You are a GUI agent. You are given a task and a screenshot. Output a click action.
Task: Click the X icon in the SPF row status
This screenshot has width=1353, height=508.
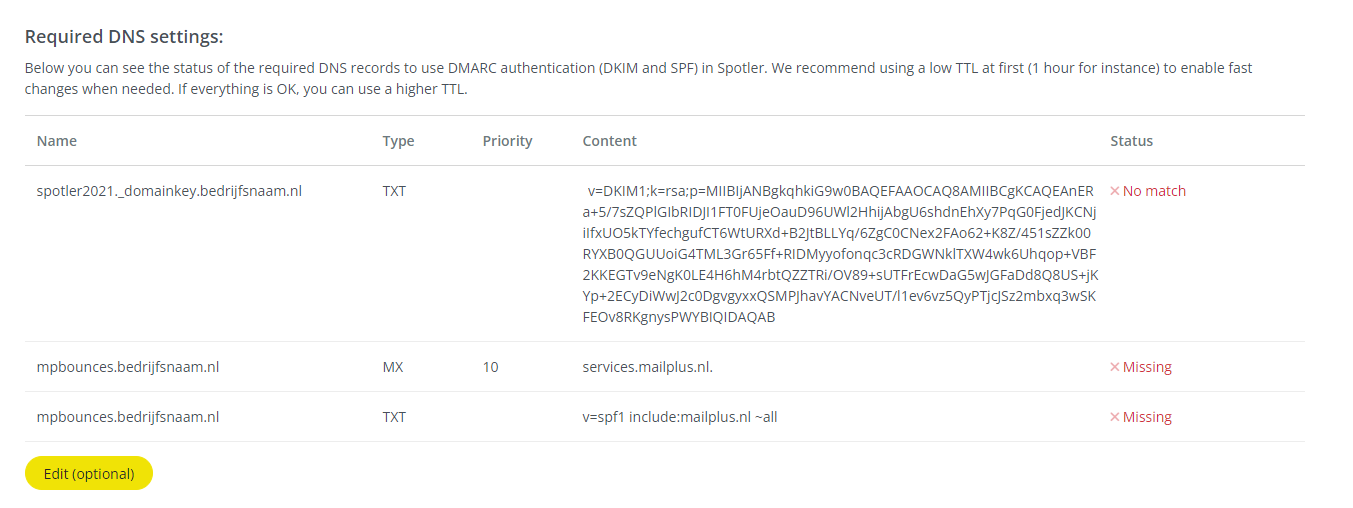[x=1115, y=417]
